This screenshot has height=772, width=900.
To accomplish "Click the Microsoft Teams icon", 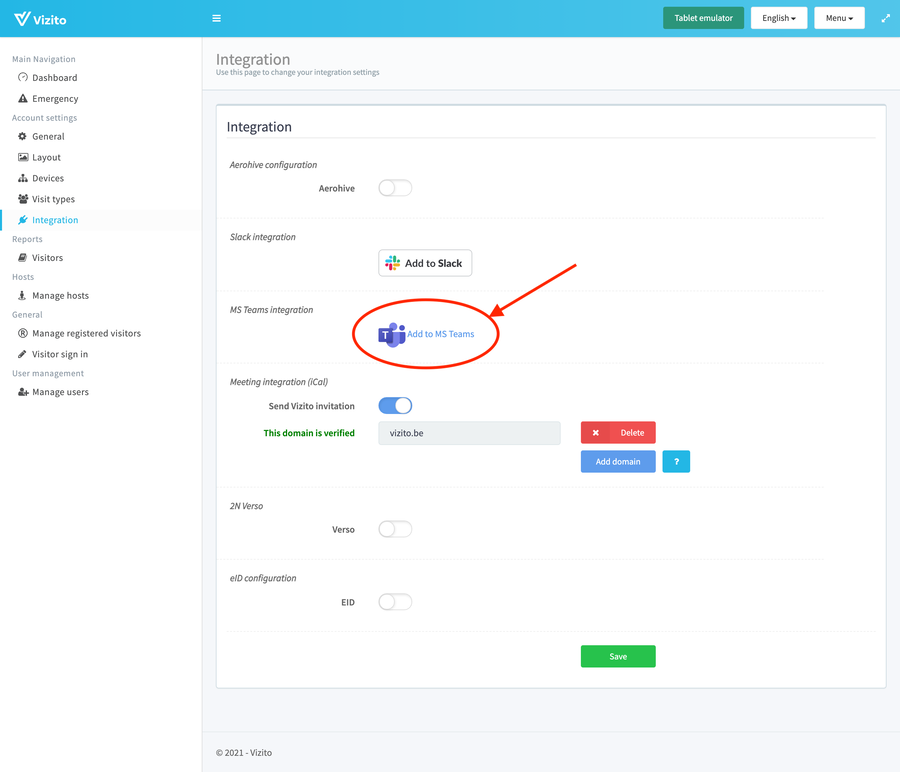I will pyautogui.click(x=391, y=334).
